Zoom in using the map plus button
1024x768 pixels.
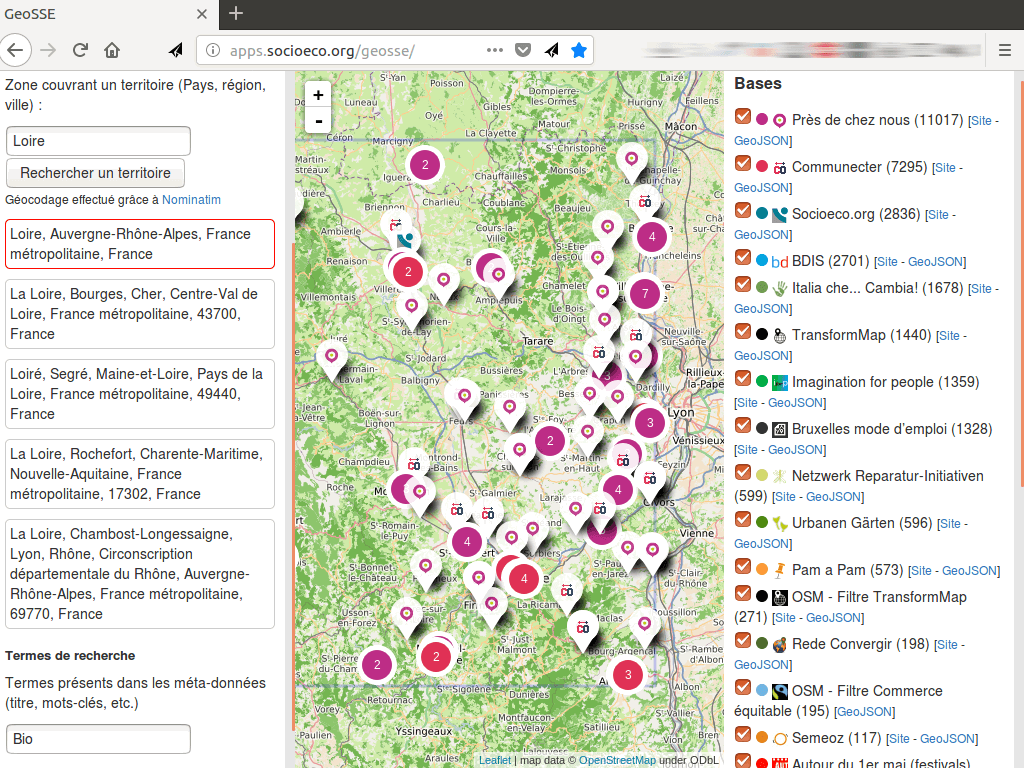[x=317, y=94]
